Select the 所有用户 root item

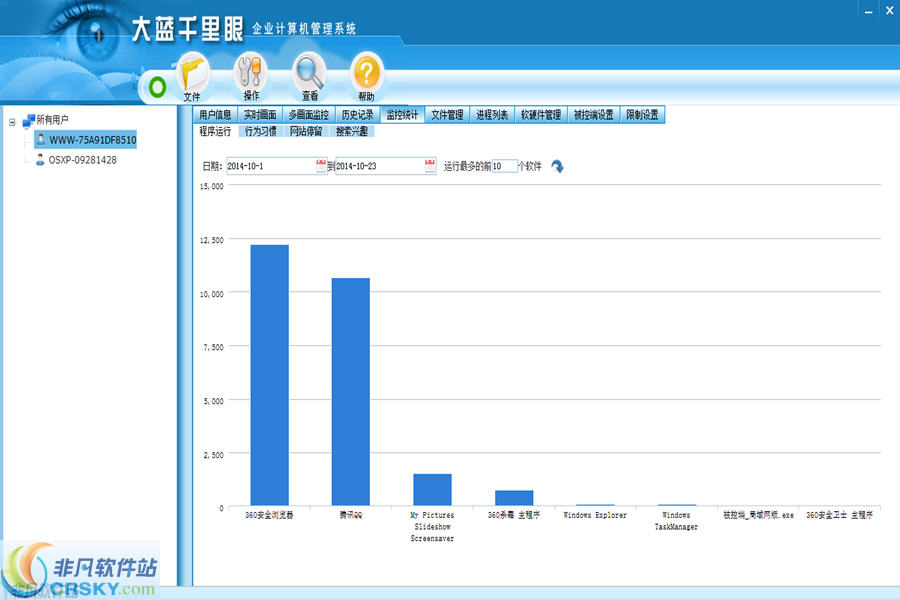(x=52, y=119)
